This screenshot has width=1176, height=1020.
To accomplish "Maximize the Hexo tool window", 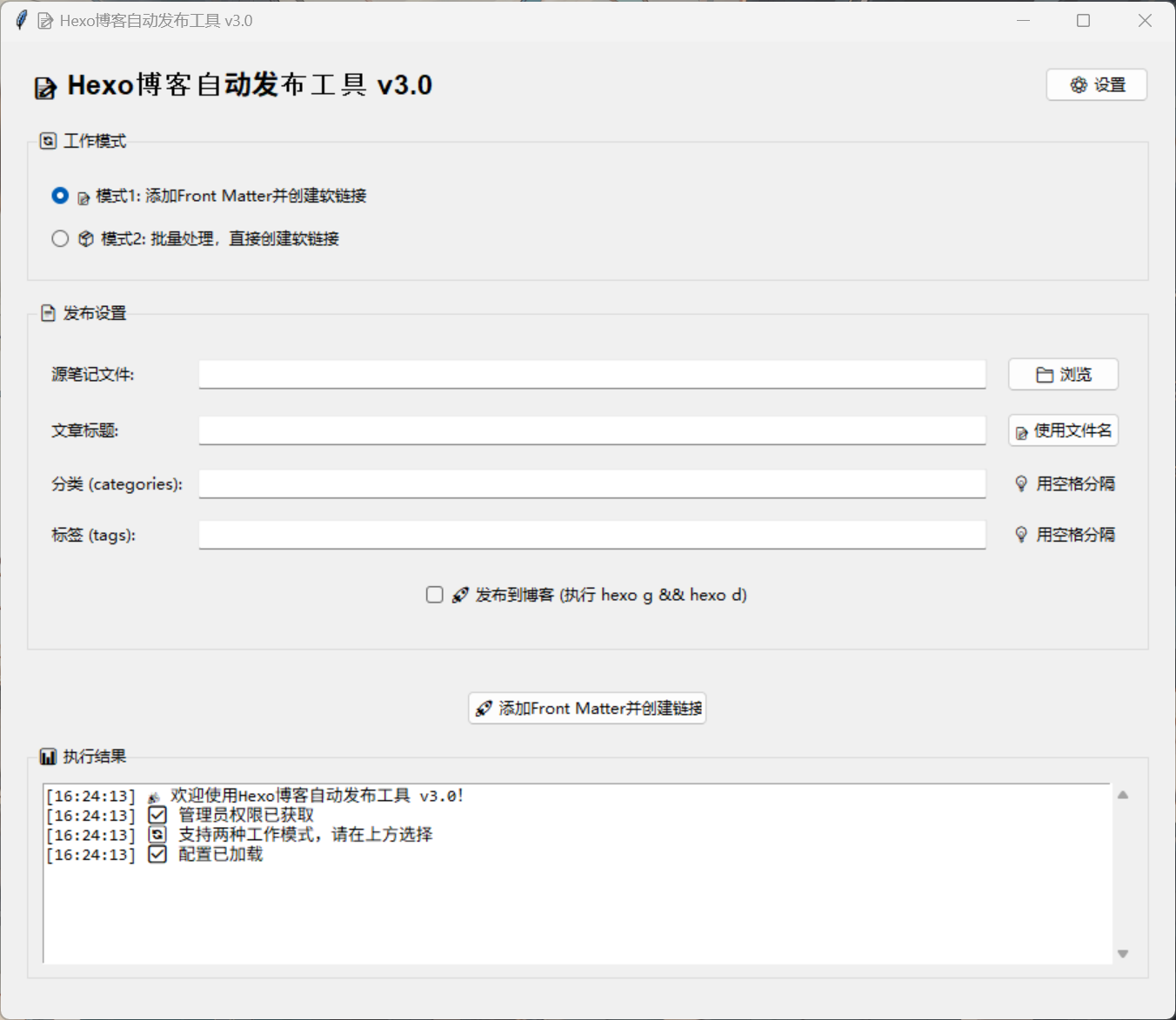I will pos(1083,20).
